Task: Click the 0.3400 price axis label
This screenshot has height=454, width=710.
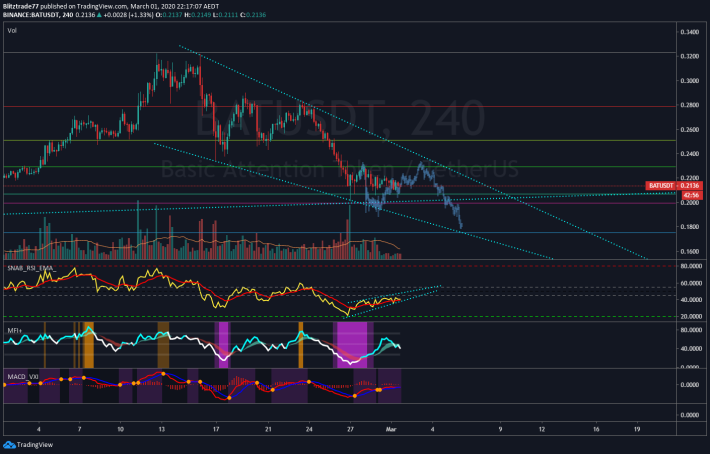Action: [x=688, y=32]
